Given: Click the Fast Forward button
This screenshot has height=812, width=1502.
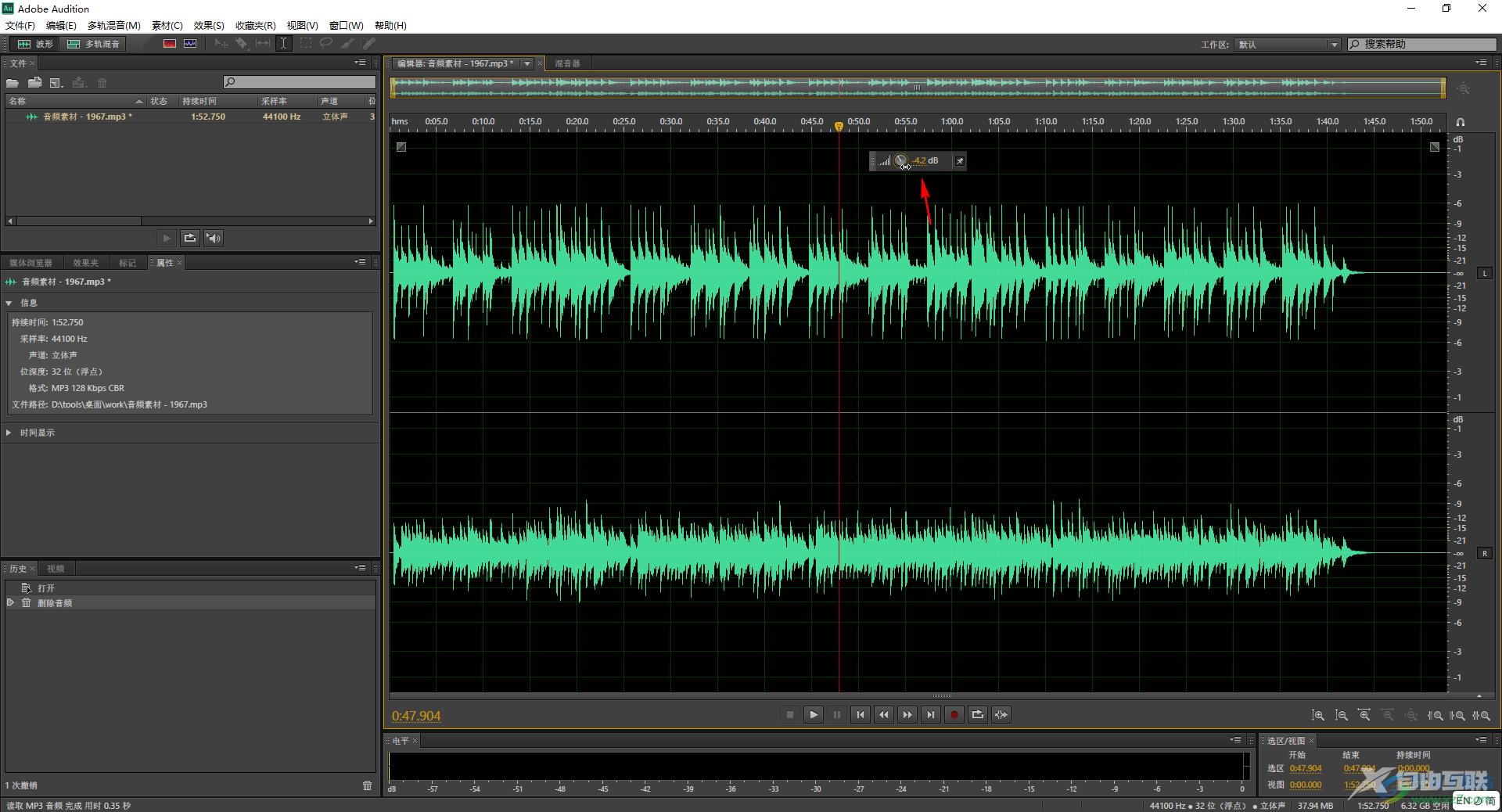Looking at the screenshot, I should click(907, 714).
